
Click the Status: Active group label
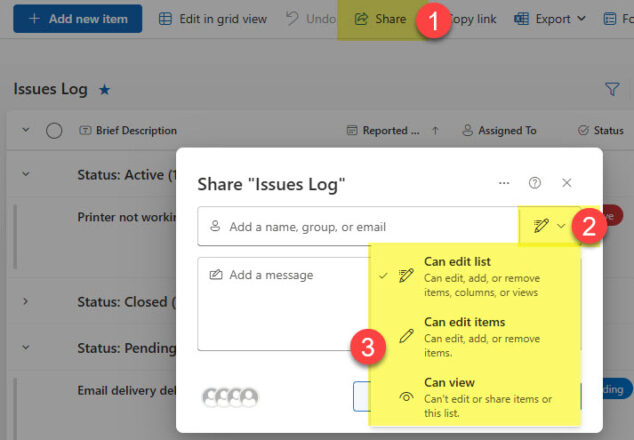[127, 175]
